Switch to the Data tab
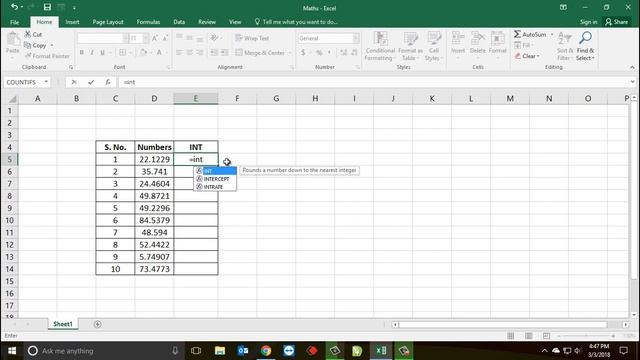The height and width of the screenshot is (360, 640). click(179, 22)
